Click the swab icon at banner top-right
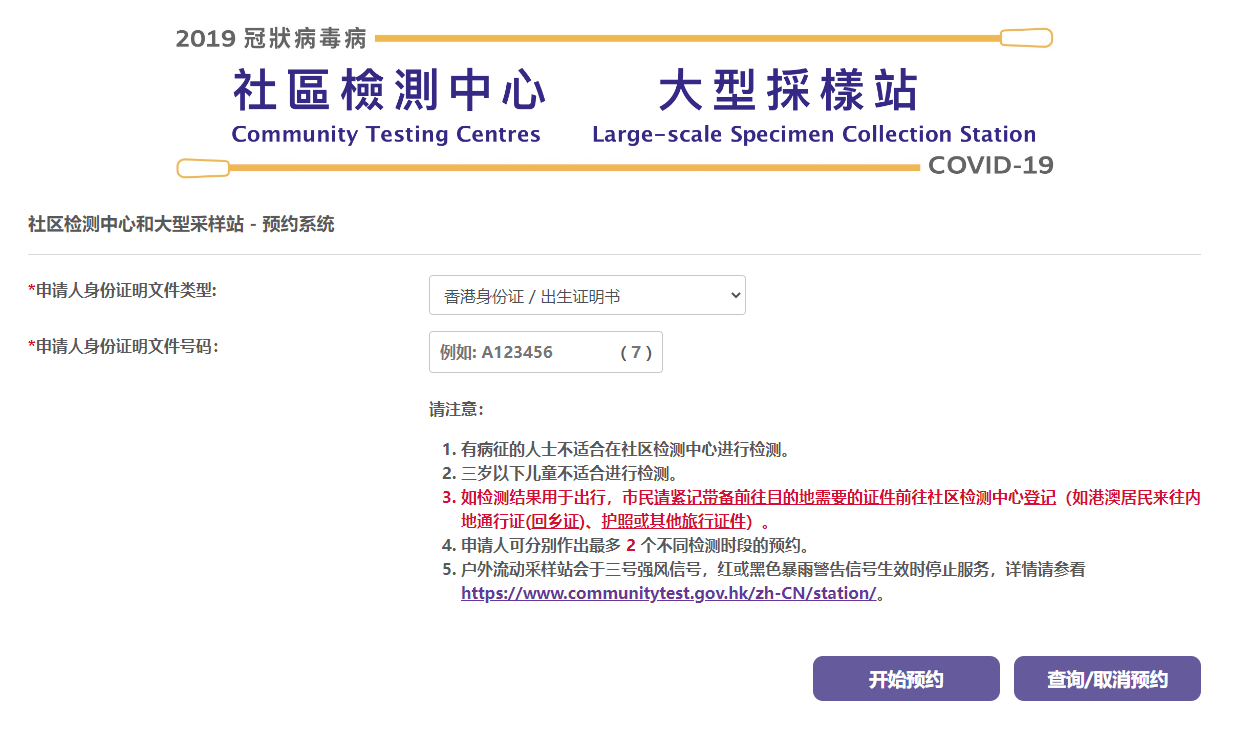 1026,39
